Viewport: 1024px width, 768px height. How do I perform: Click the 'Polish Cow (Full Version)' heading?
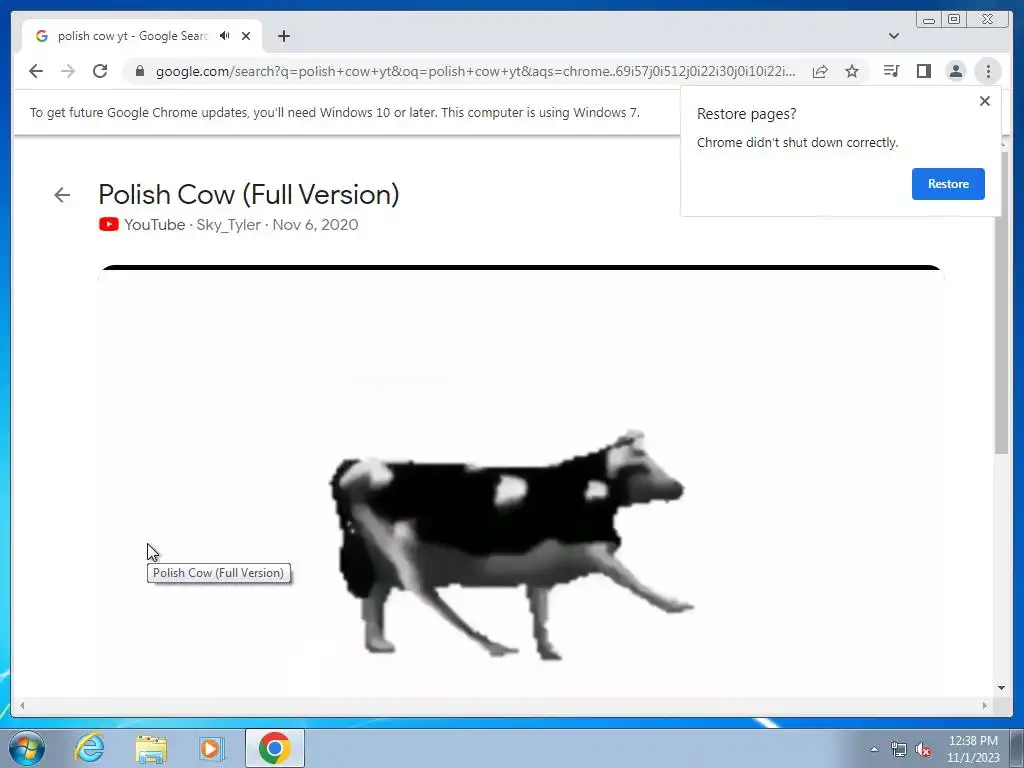249,195
